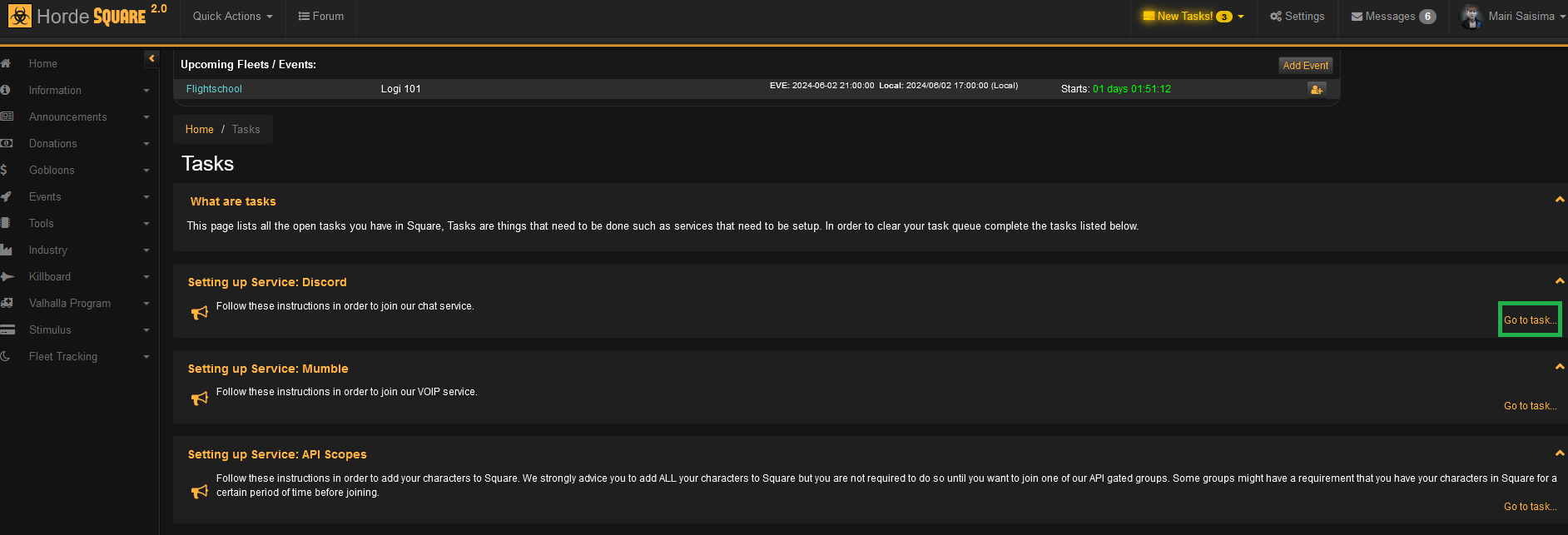The image size is (1568, 535).
Task: Click the join fleet icon on the Flightschool row
Action: coord(1317,89)
